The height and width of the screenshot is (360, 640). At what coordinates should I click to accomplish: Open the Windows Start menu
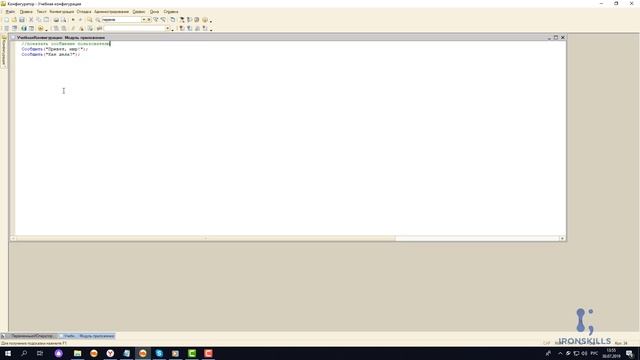8,353
